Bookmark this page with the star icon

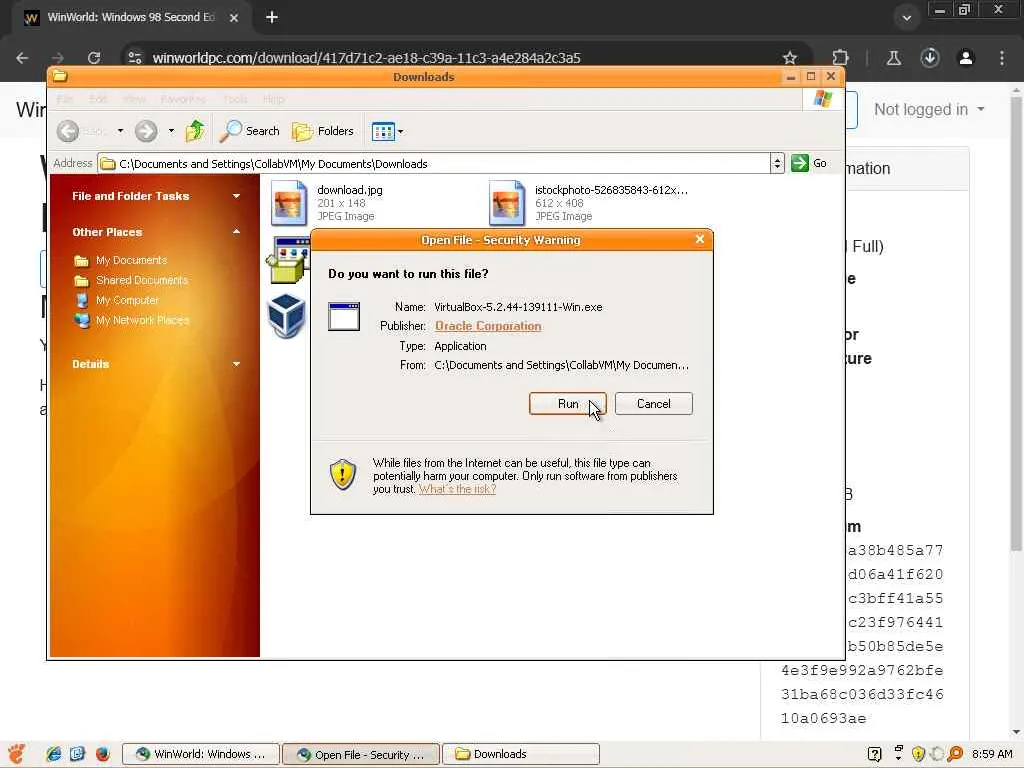tap(790, 57)
